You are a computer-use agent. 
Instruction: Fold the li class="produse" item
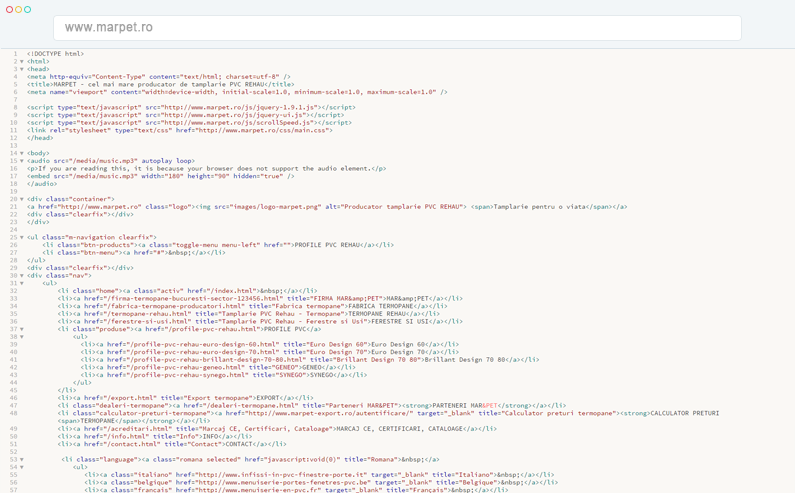[x=22, y=329]
